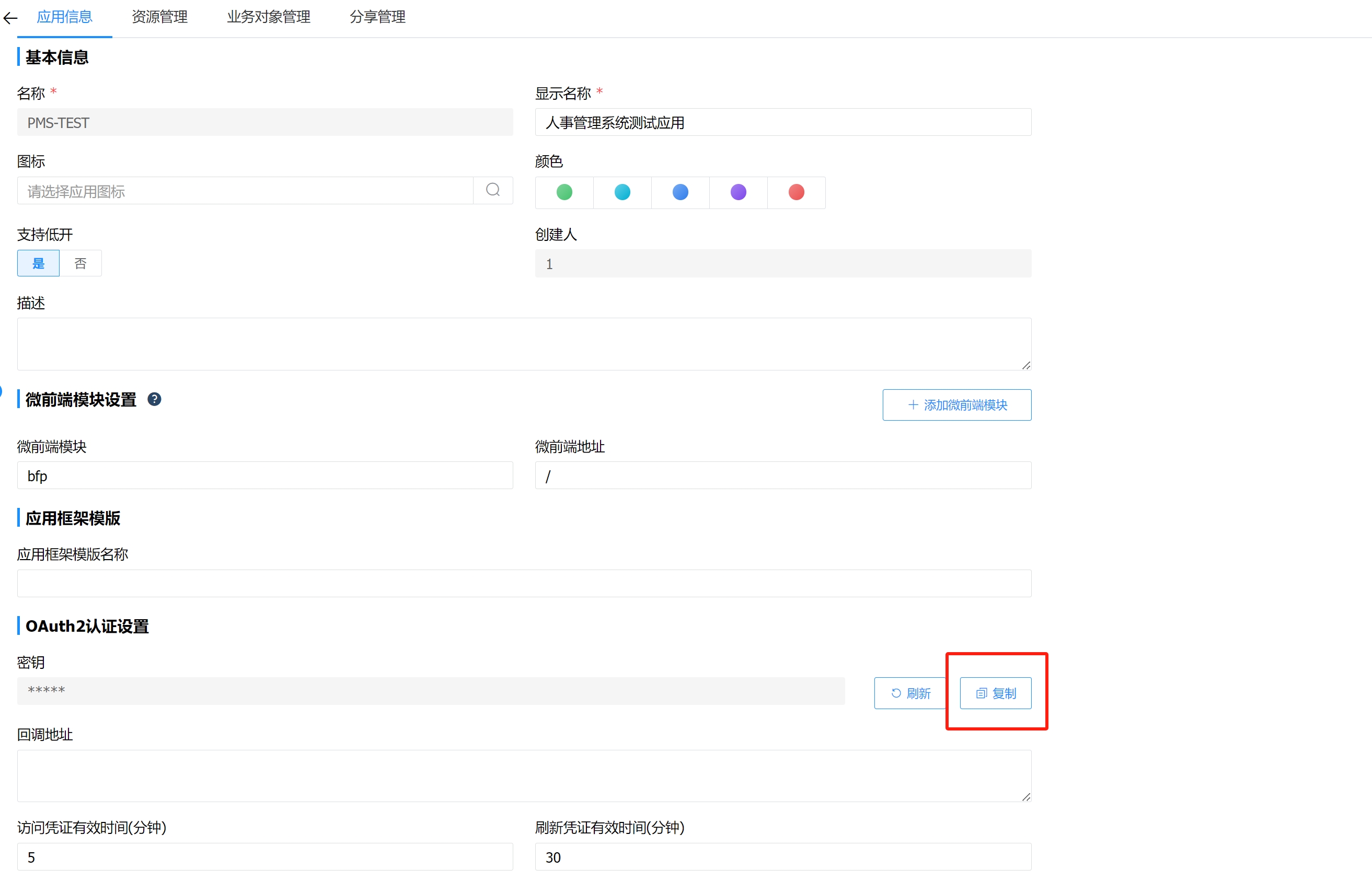1372x893 pixels.
Task: Pick the purple color swatch
Action: coord(739,192)
